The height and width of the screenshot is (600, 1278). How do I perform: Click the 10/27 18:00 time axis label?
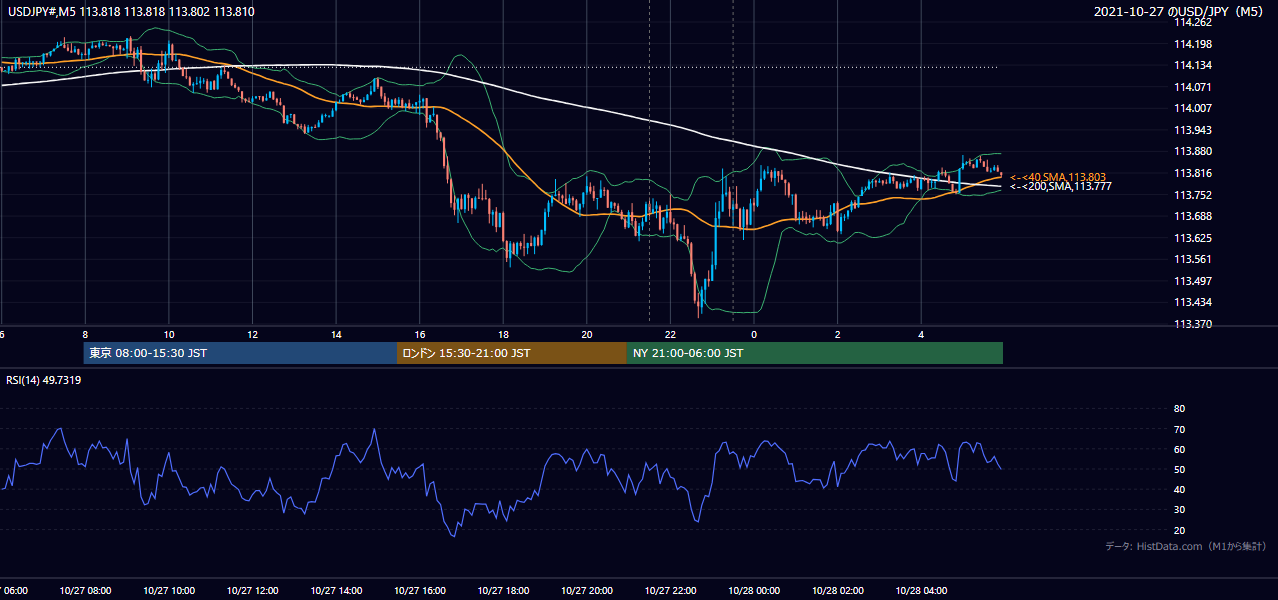pyautogui.click(x=503, y=591)
